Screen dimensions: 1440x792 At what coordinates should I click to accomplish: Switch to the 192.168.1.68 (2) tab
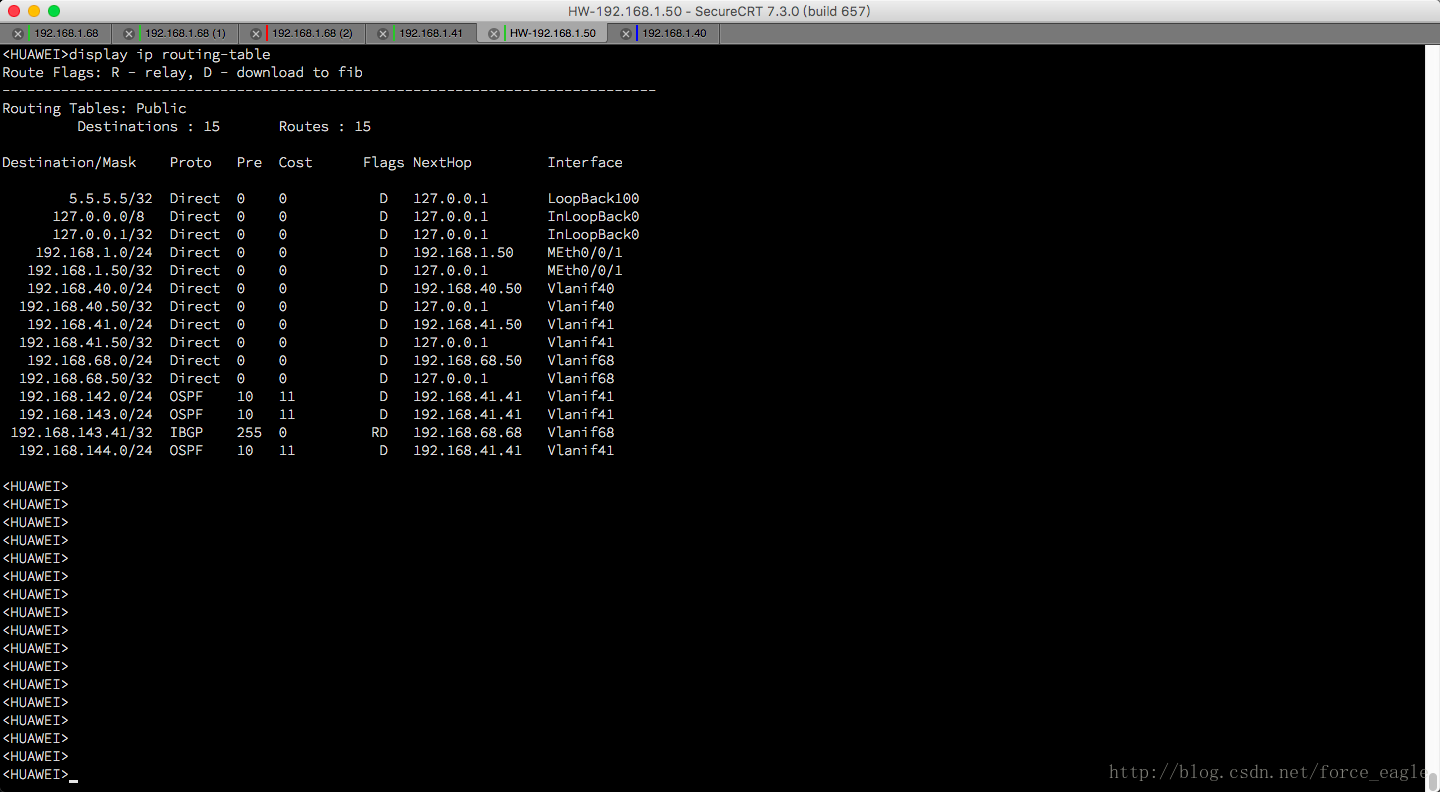(312, 33)
